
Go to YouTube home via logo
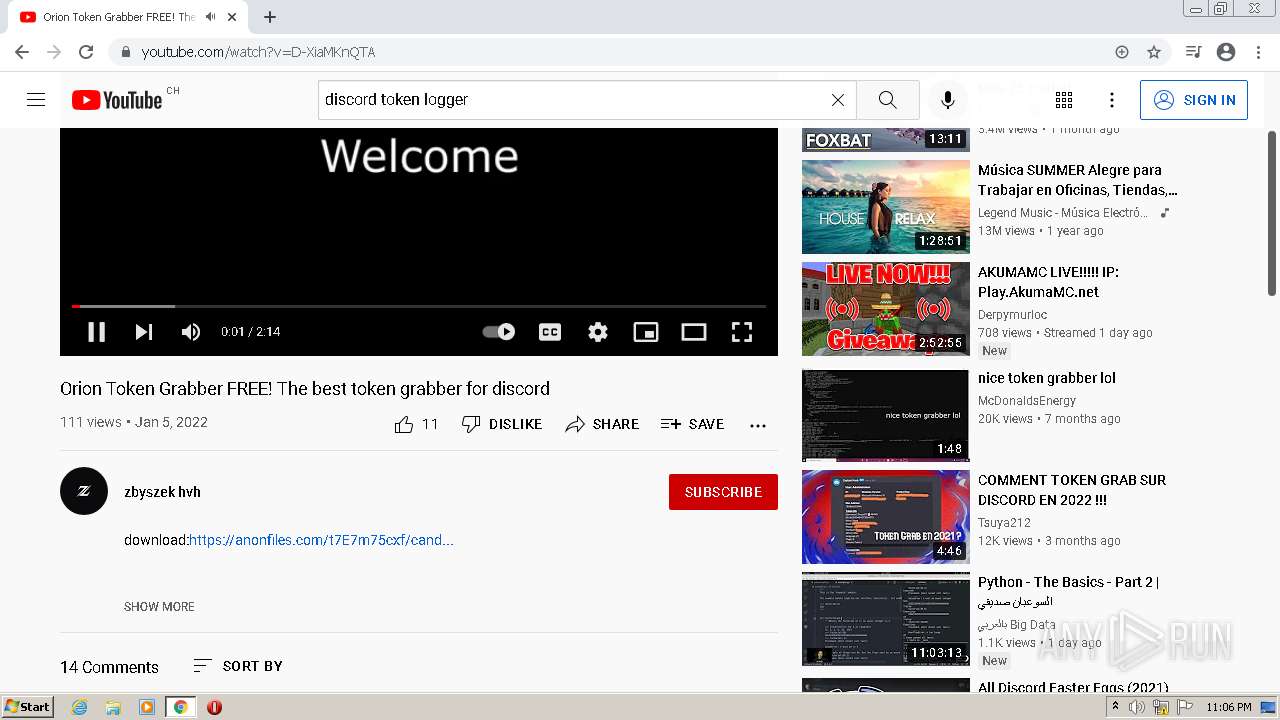(117, 100)
